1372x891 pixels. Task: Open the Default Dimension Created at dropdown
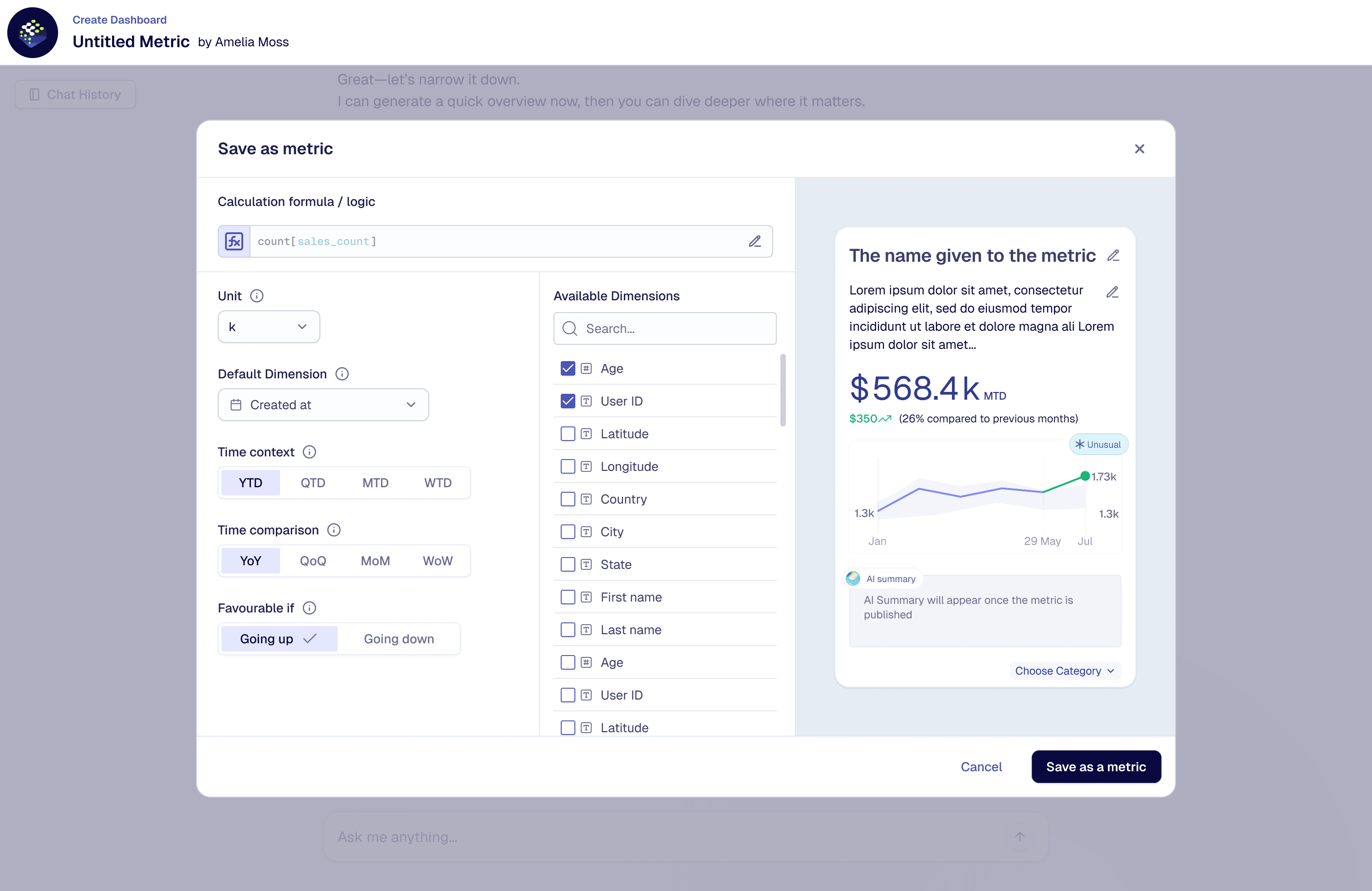(x=323, y=405)
